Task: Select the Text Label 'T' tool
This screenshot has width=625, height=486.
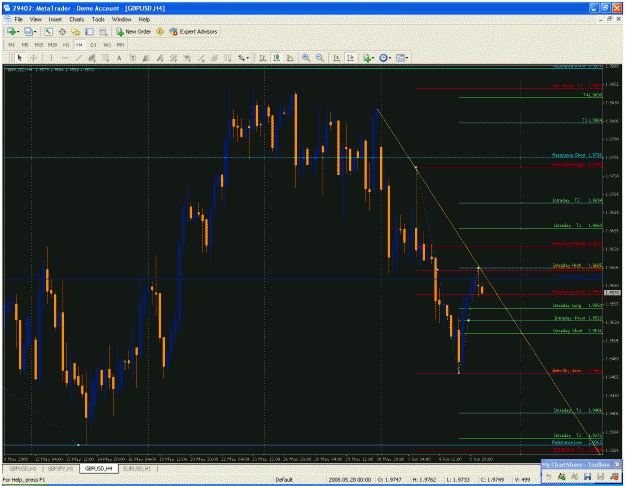Action: [133, 58]
